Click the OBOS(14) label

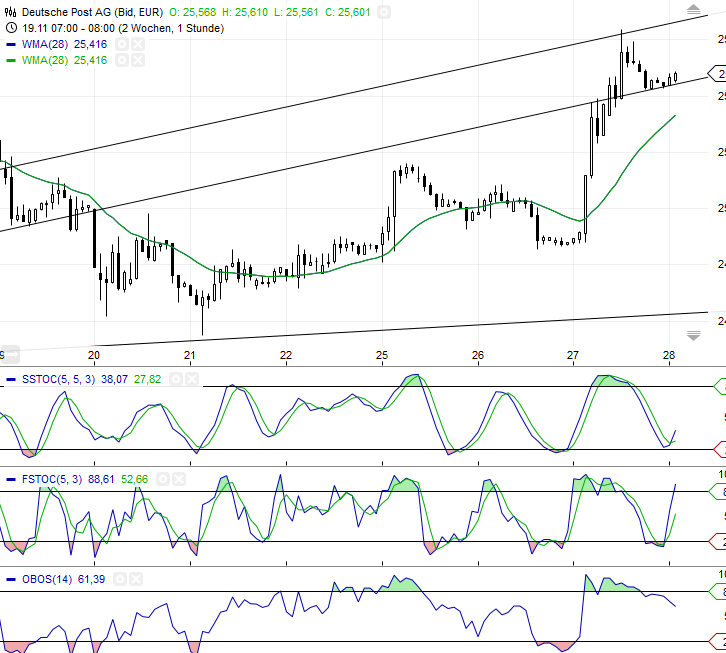(47, 579)
